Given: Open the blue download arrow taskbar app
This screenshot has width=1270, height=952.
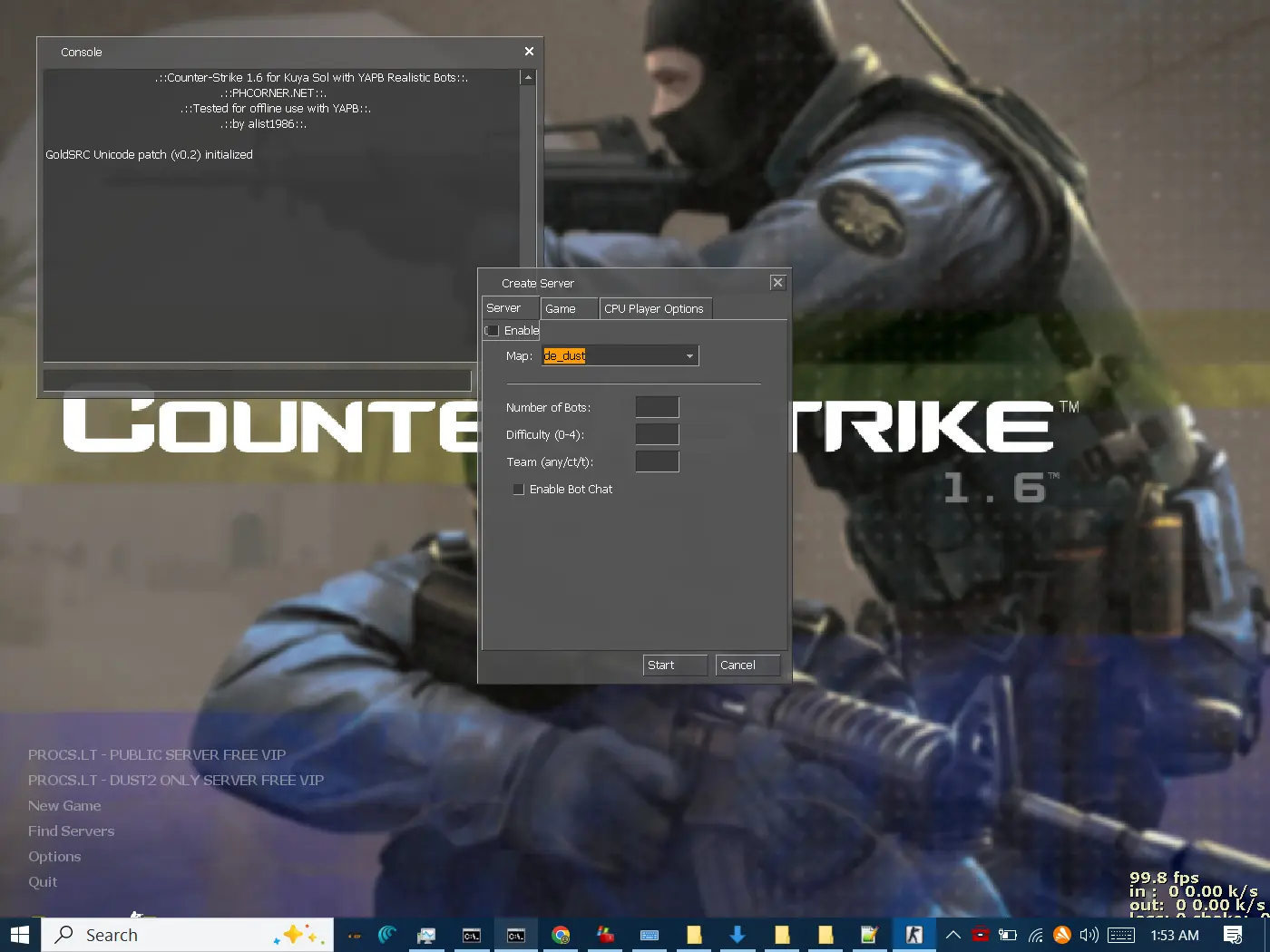Looking at the screenshot, I should pyautogui.click(x=738, y=935).
